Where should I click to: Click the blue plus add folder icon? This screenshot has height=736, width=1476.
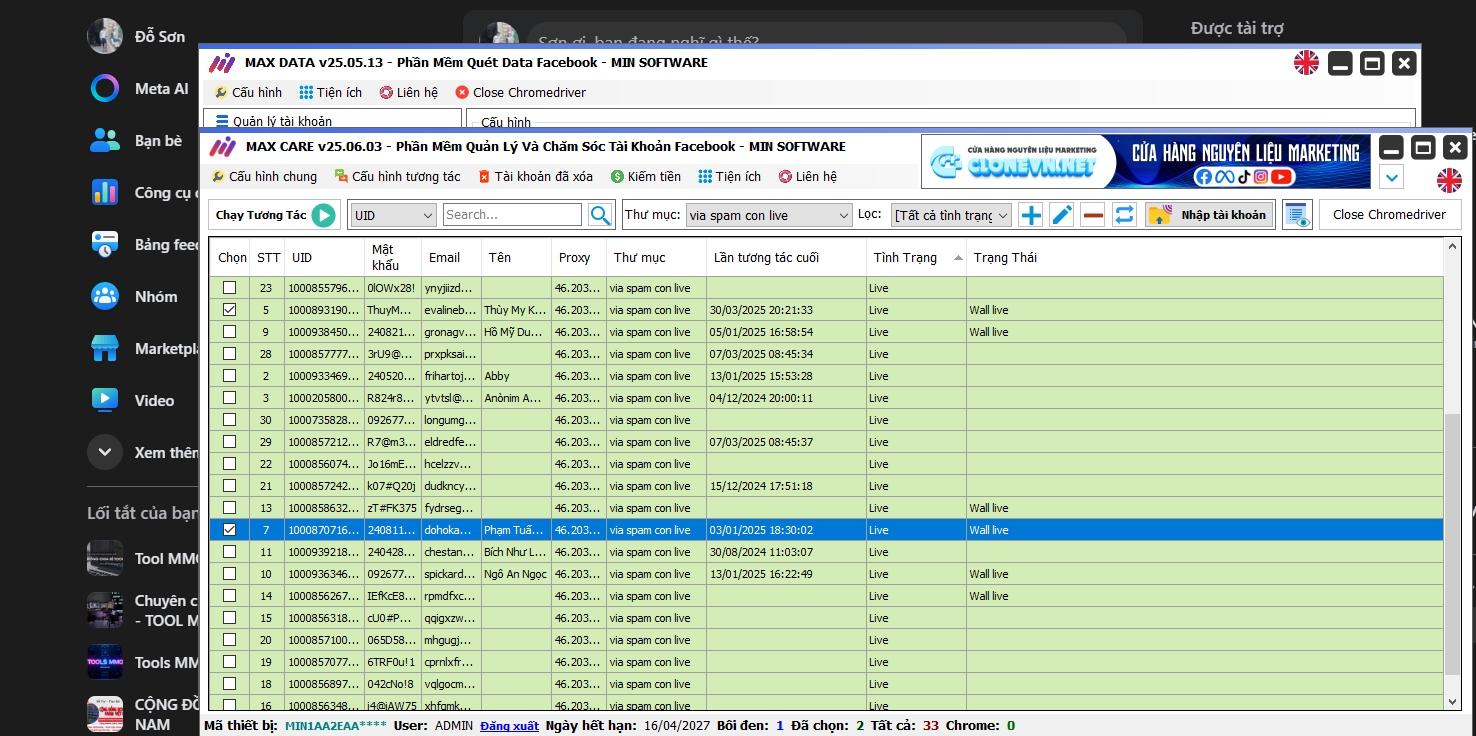[x=1031, y=215]
